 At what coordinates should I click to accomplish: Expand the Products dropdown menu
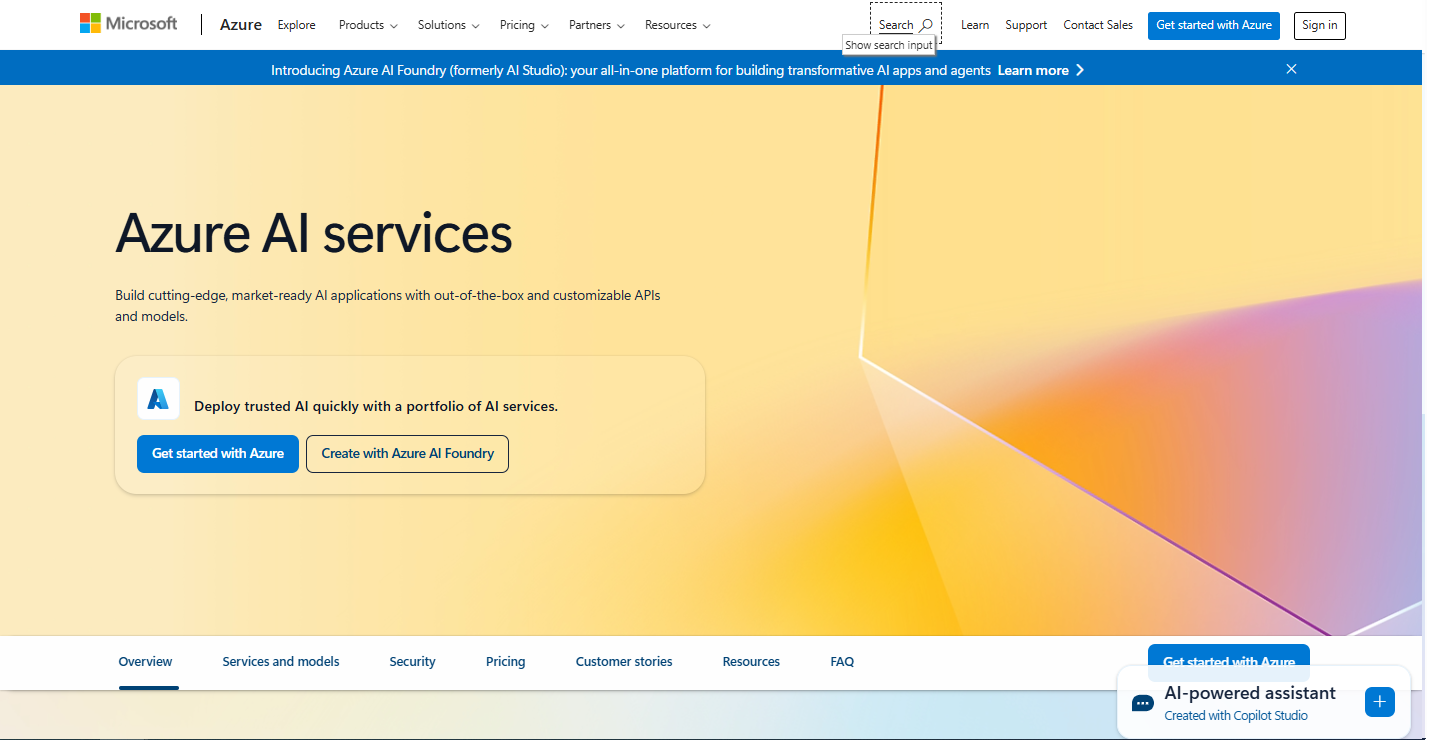coord(368,25)
